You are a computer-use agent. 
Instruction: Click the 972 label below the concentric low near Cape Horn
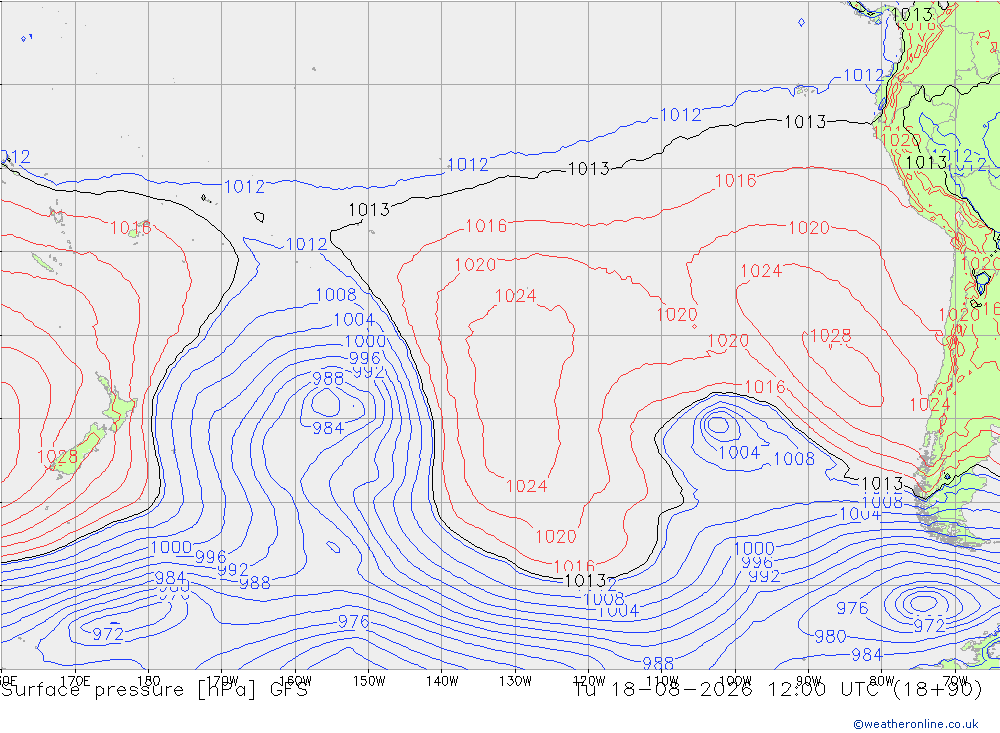(x=929, y=625)
